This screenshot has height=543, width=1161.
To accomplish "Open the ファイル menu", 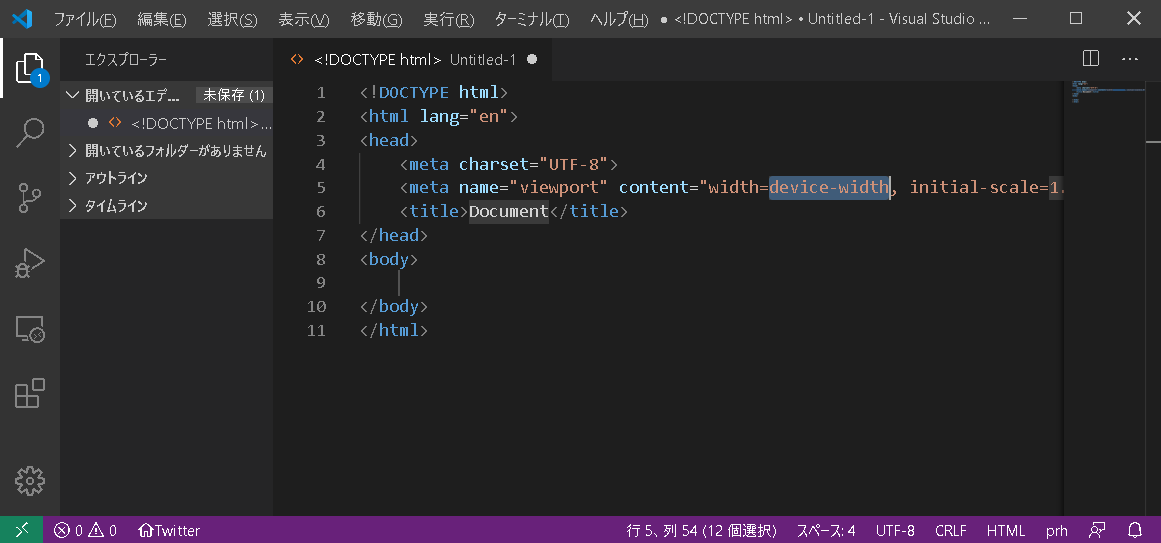I will click(85, 20).
